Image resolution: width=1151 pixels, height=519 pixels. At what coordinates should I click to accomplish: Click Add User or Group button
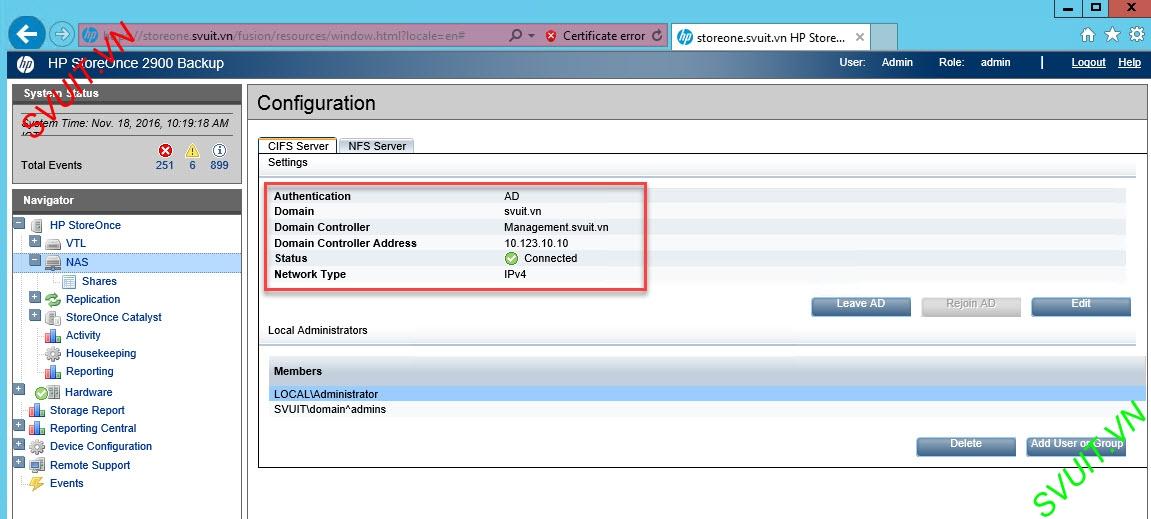(1076, 446)
